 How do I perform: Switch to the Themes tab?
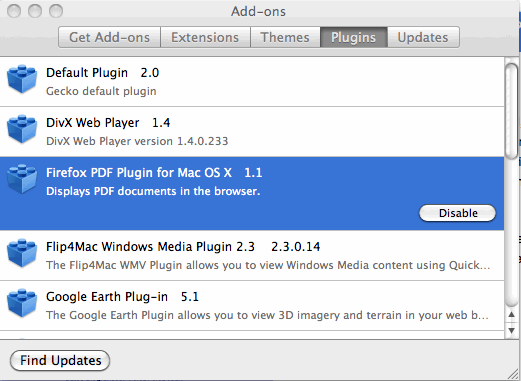pos(285,37)
